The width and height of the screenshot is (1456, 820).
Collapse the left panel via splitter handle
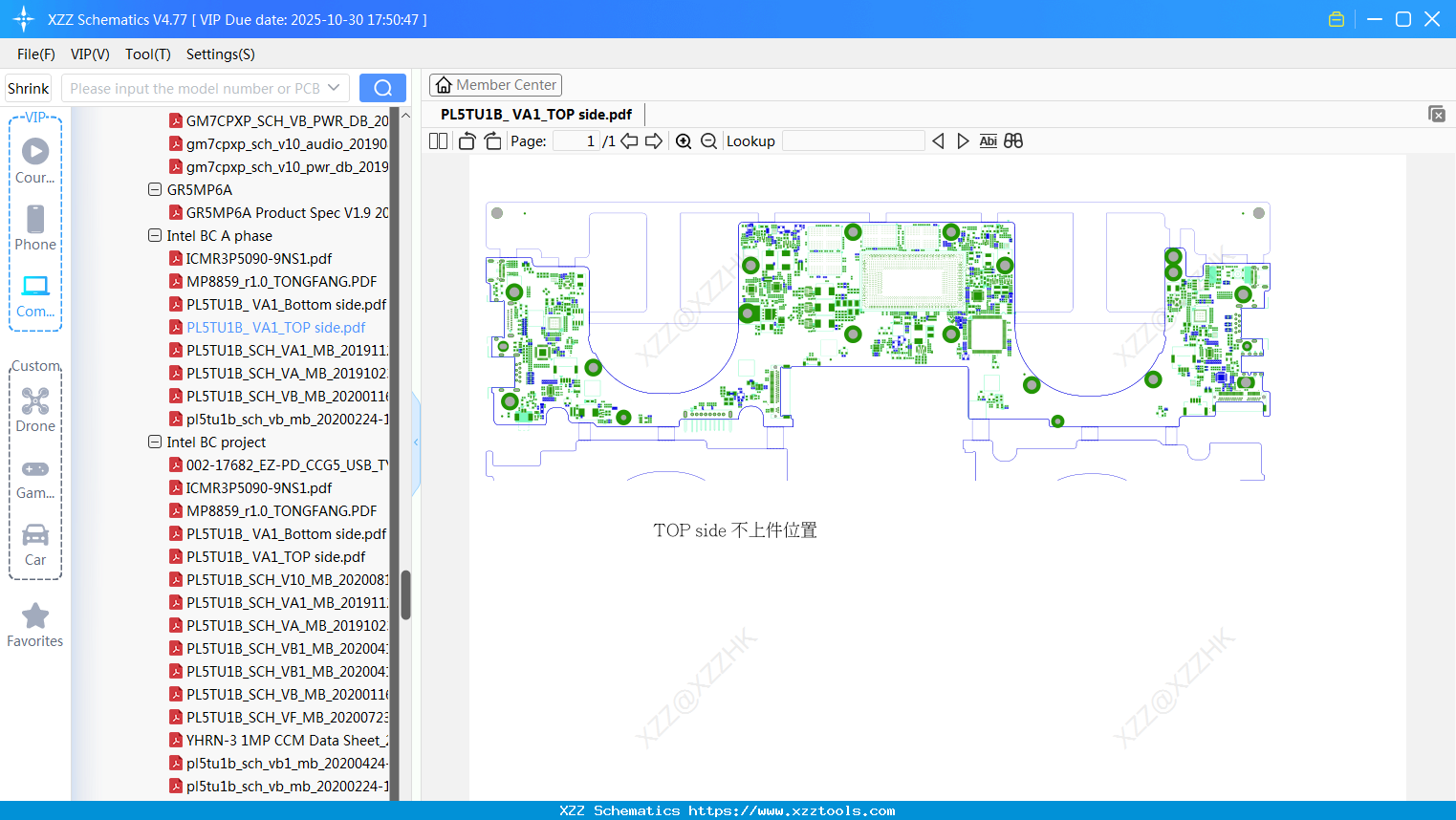point(416,442)
